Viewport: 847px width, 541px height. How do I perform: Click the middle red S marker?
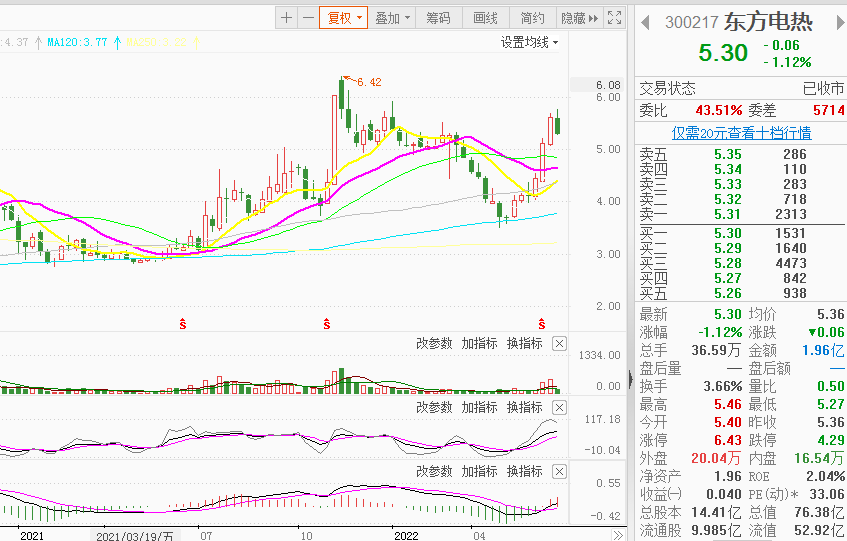(327, 324)
